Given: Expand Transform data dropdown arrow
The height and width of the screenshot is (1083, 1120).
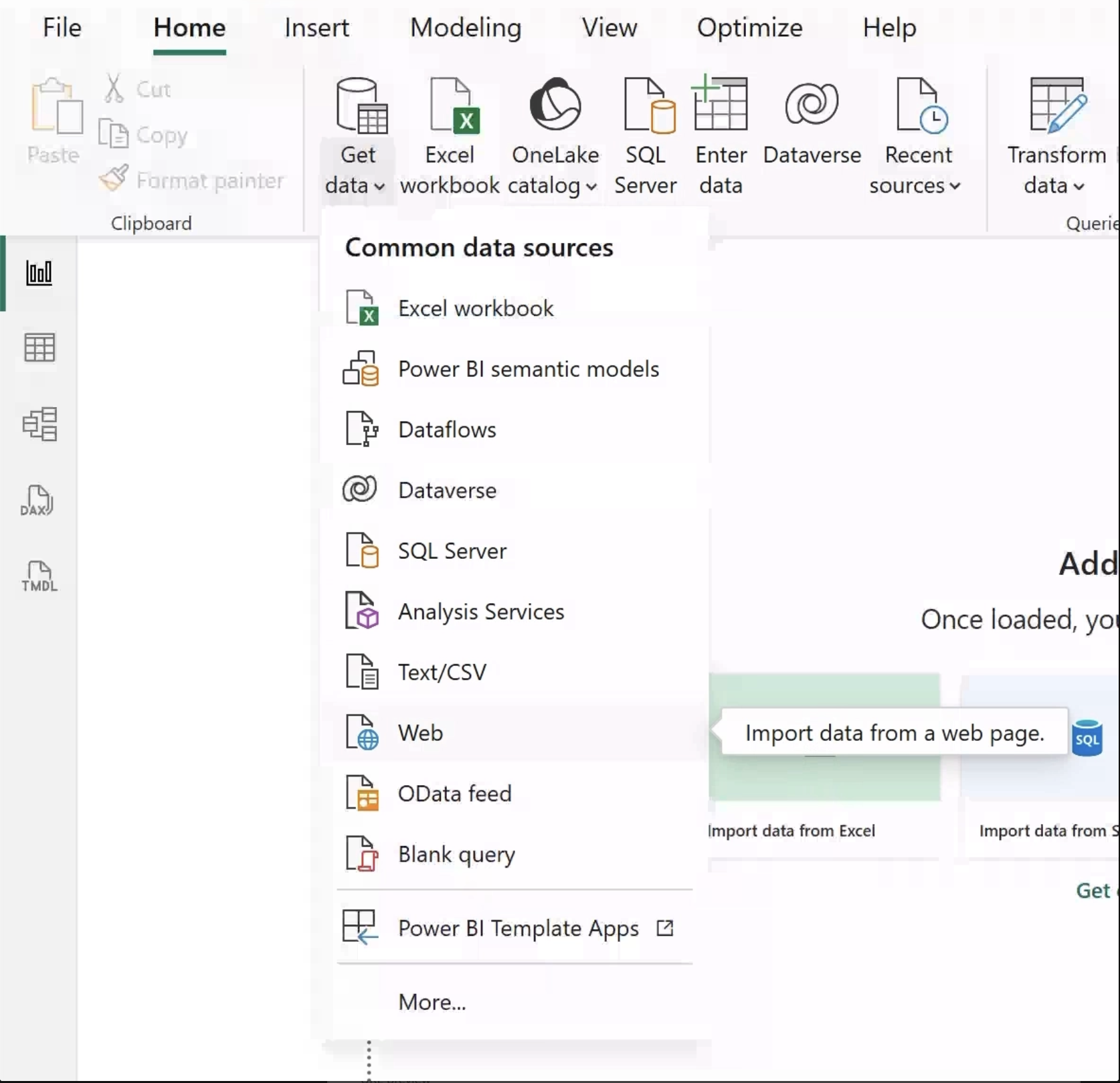Looking at the screenshot, I should pyautogui.click(x=1079, y=187).
